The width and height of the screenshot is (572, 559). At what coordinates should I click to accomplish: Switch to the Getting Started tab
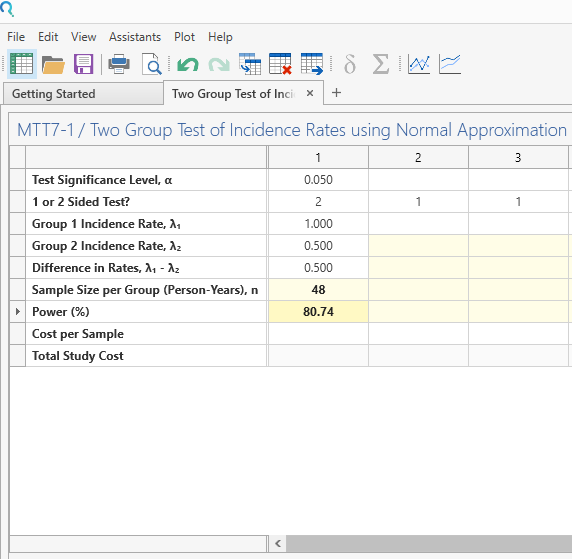[x=83, y=94]
